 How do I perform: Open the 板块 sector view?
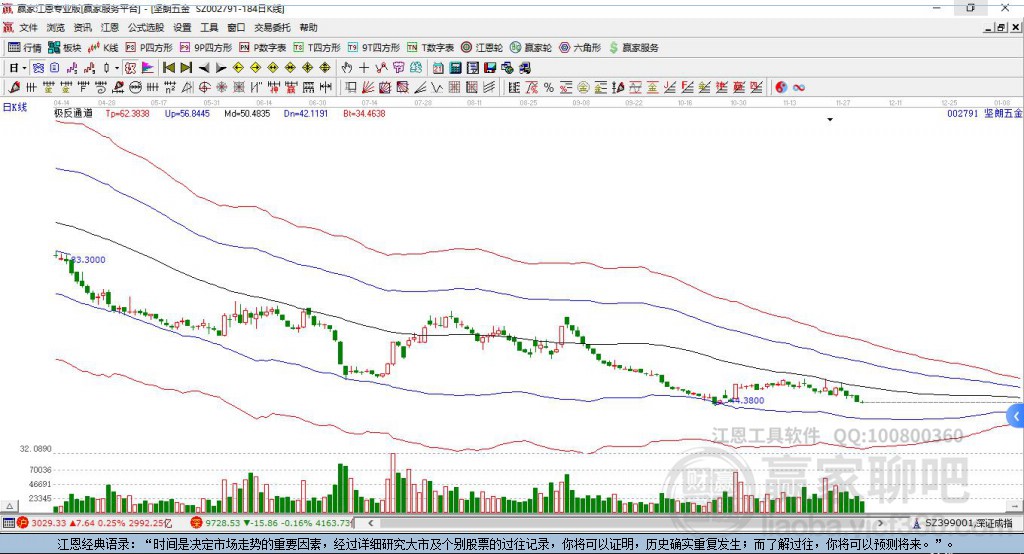[64, 48]
